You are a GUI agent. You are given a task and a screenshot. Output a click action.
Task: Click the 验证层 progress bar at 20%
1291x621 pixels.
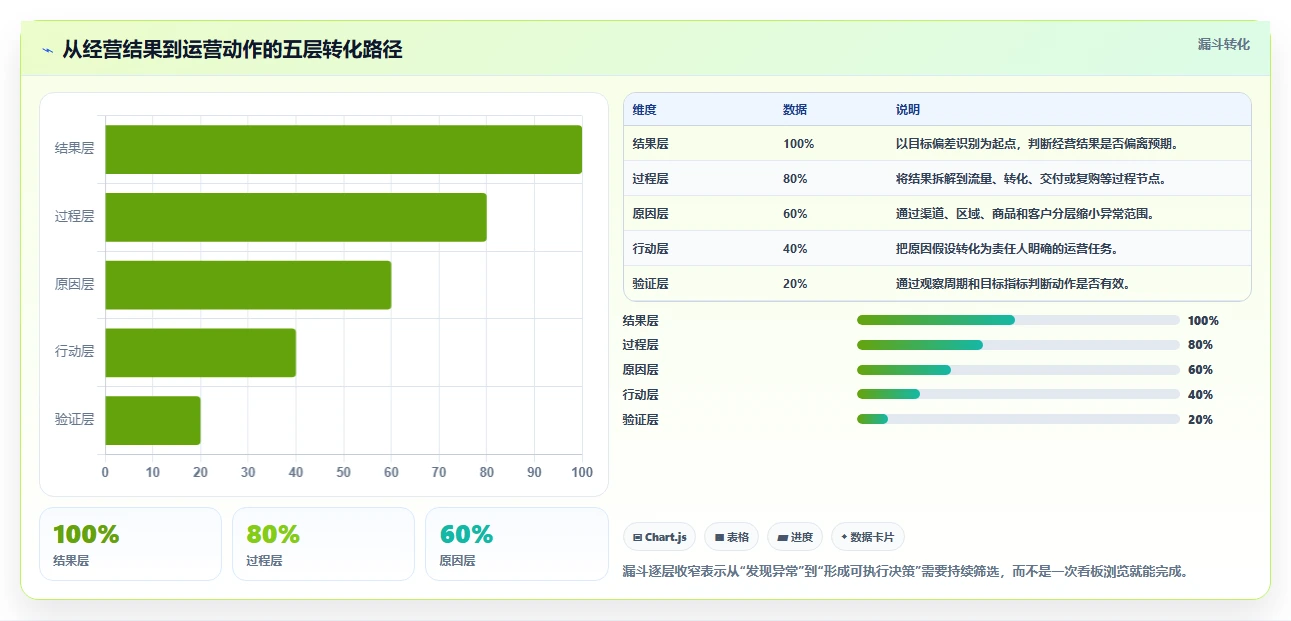point(1018,419)
